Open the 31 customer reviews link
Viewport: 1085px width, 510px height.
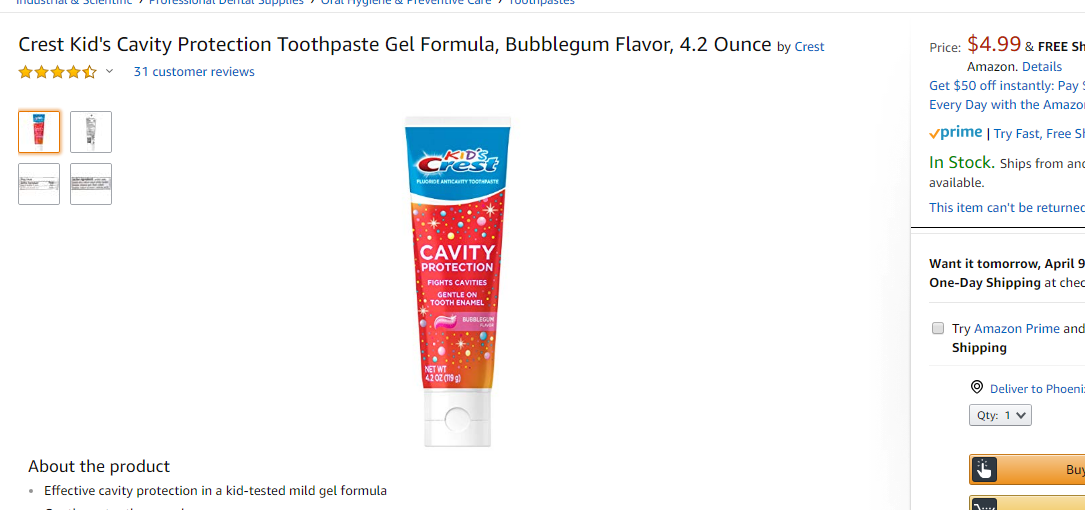click(194, 71)
